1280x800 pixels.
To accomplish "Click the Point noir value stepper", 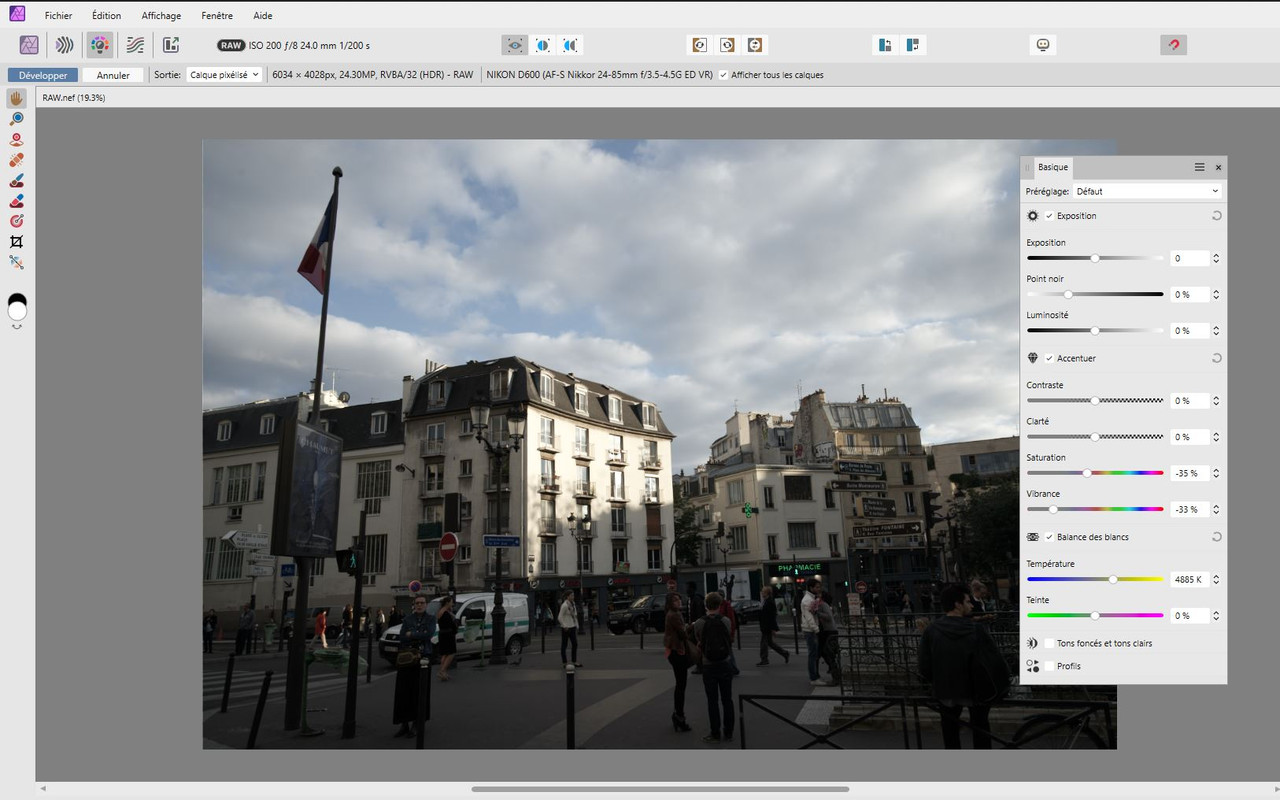I will (x=1216, y=294).
